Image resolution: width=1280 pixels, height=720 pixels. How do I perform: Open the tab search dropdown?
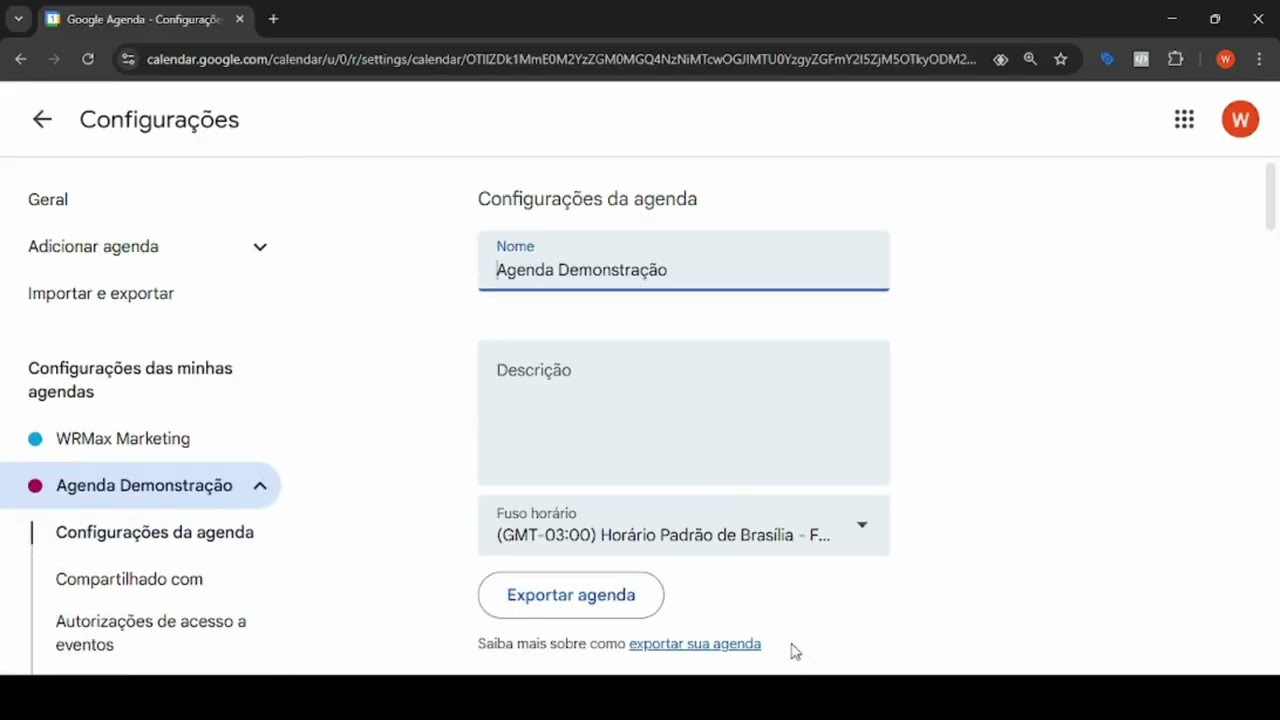(18, 19)
